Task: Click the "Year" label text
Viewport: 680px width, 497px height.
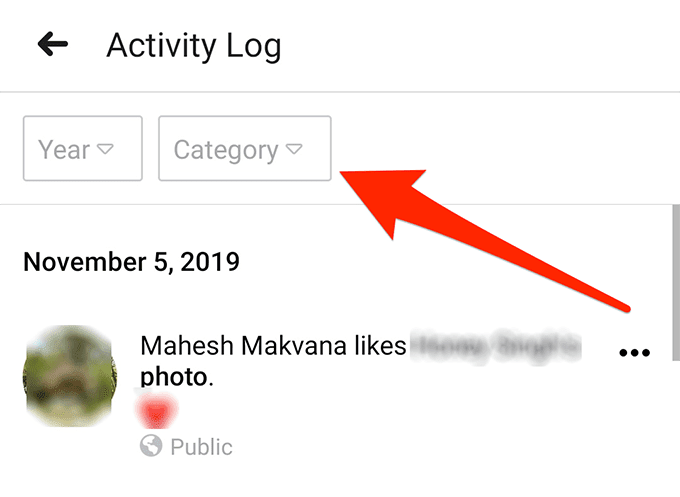Action: [x=64, y=150]
